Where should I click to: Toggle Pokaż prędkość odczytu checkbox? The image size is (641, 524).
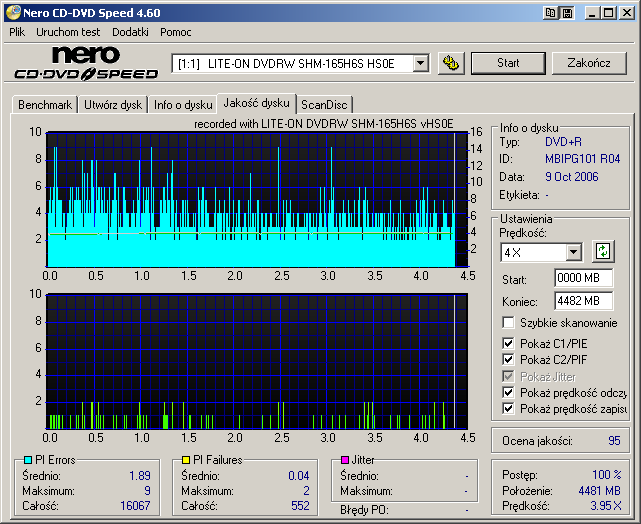pos(508,392)
